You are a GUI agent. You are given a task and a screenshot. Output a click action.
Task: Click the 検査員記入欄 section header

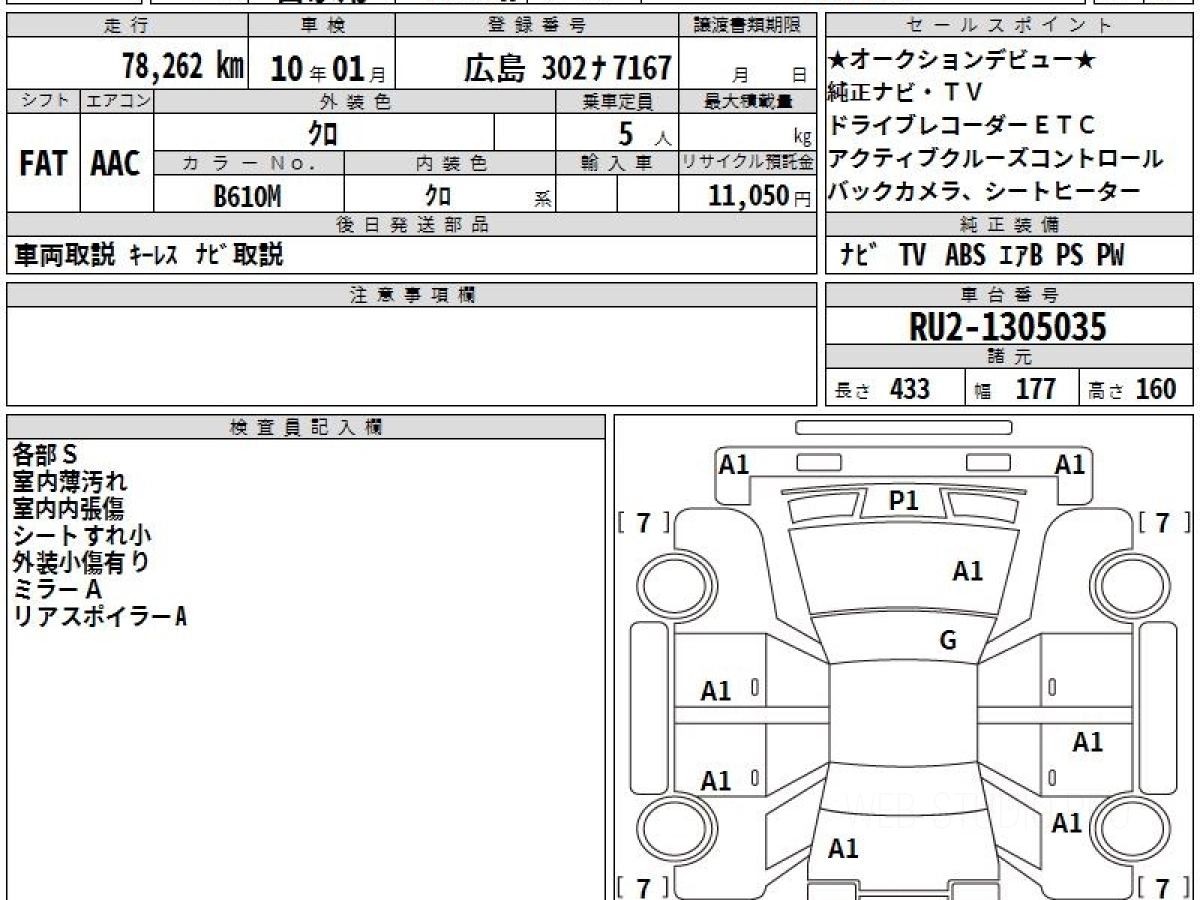pos(305,427)
